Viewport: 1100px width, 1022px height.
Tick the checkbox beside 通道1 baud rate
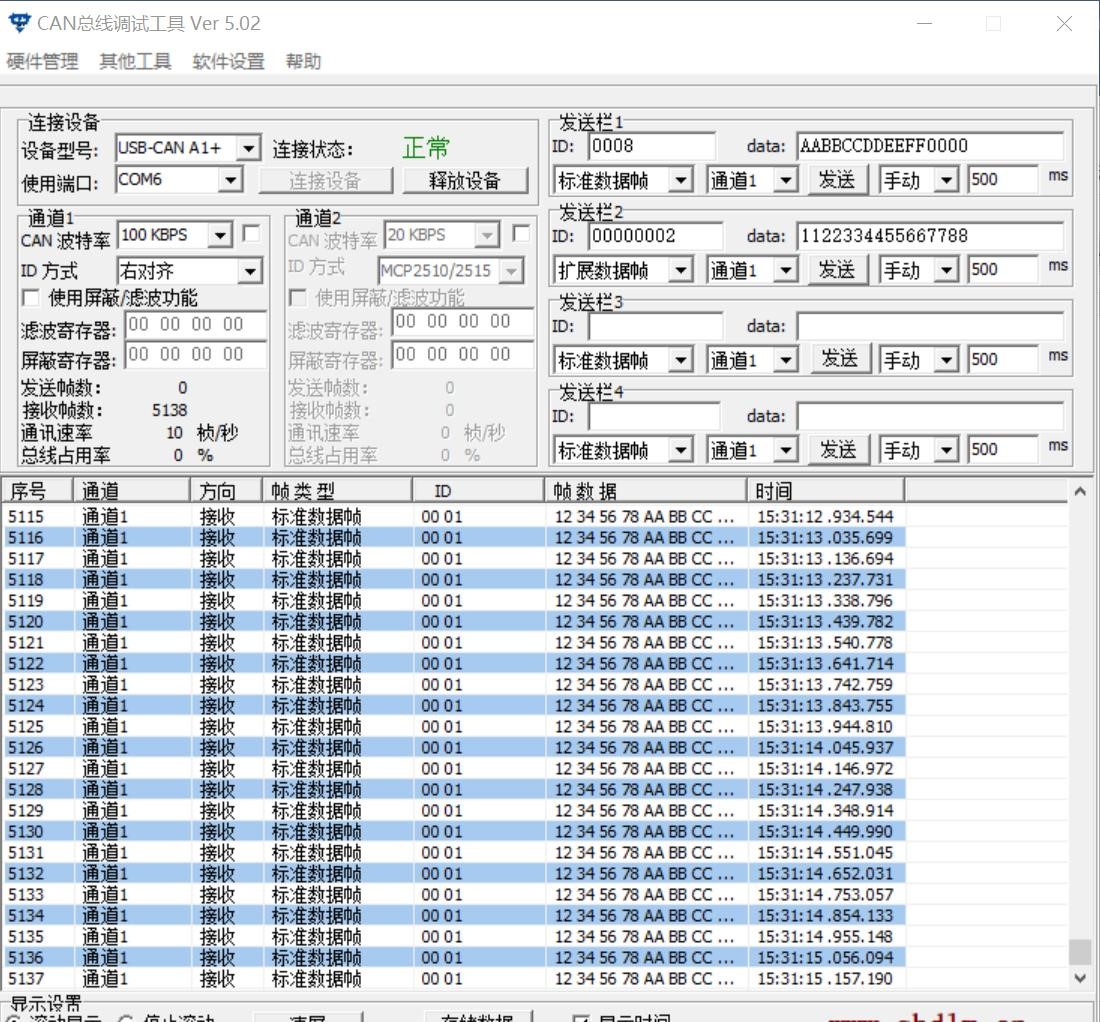[250, 234]
